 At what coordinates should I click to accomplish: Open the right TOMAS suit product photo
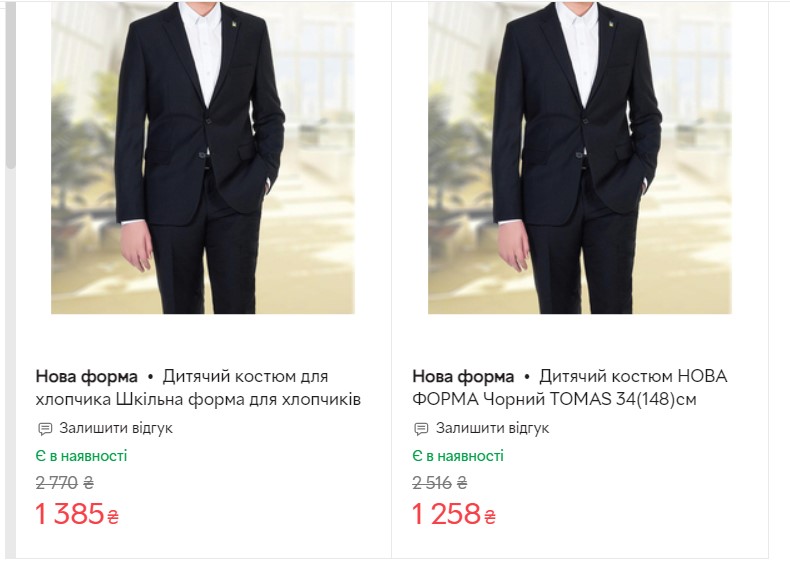580,160
